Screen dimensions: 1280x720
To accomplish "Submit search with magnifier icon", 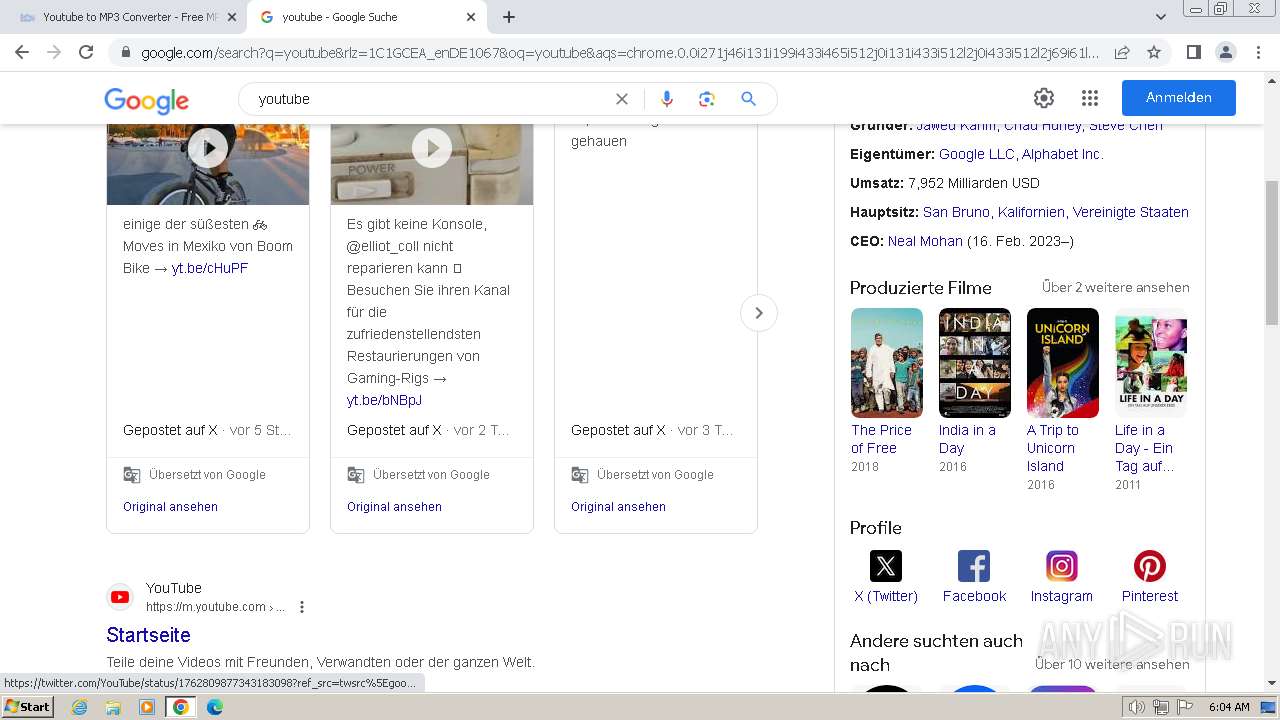I will click(x=748, y=99).
